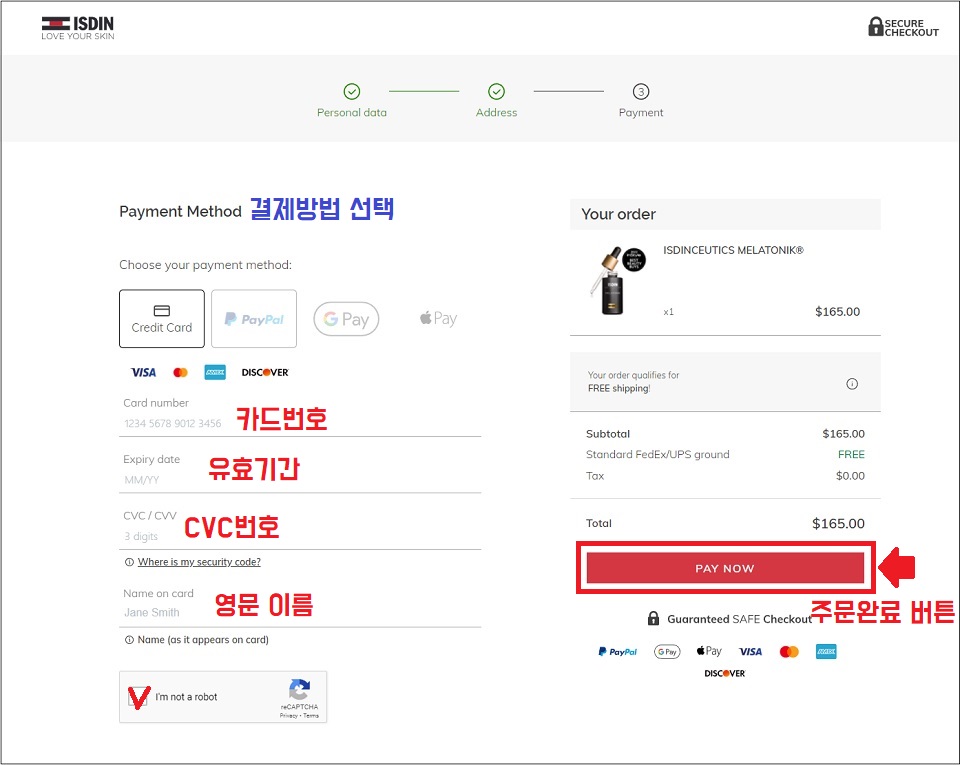Focus the Card number input field

click(x=300, y=416)
